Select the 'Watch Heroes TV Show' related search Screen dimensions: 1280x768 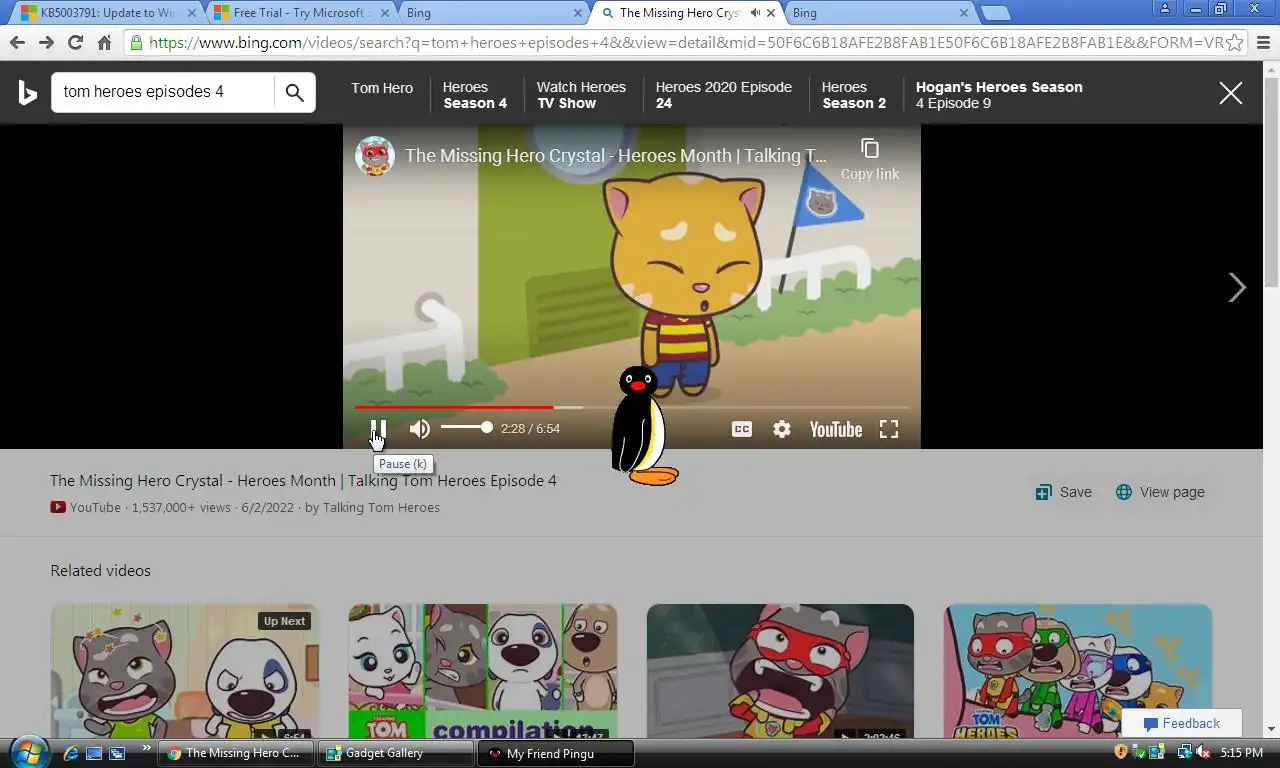click(x=581, y=95)
